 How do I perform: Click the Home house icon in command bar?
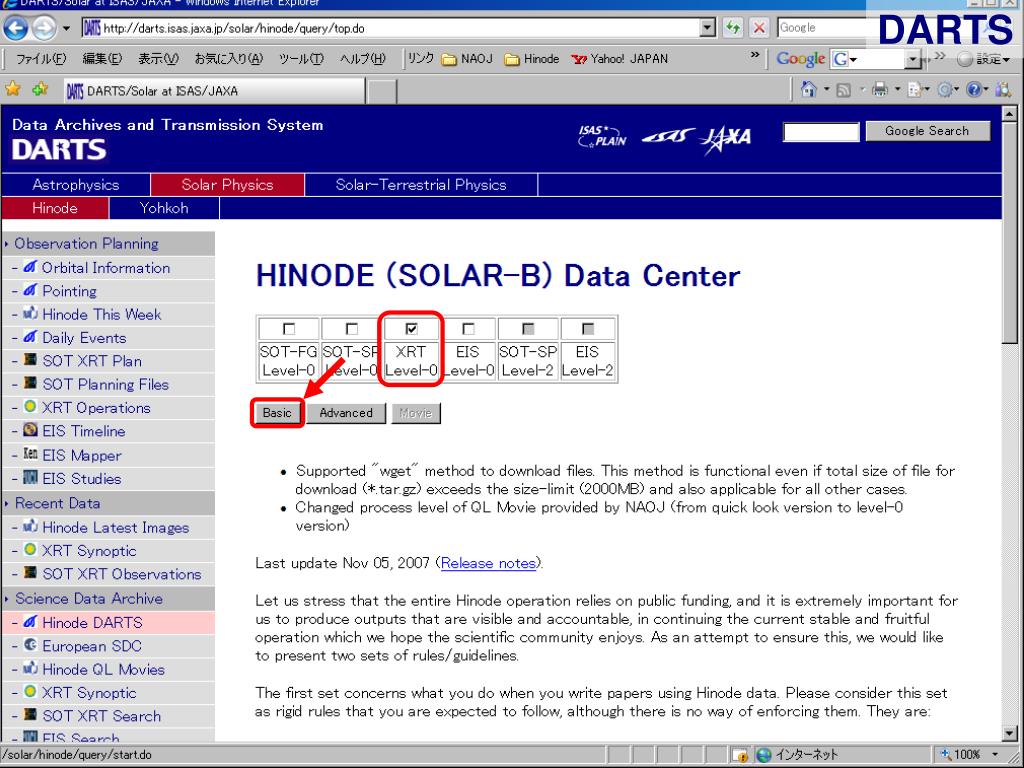pos(808,89)
